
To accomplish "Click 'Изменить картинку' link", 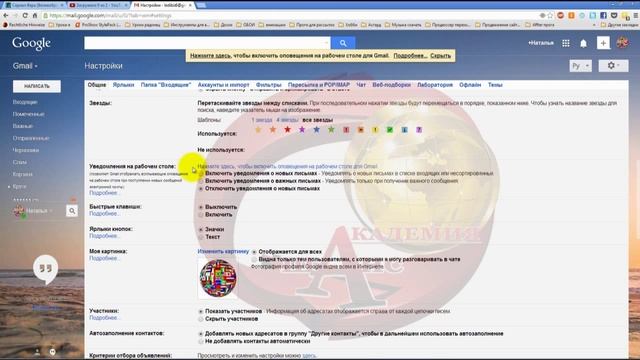I will [x=223, y=251].
